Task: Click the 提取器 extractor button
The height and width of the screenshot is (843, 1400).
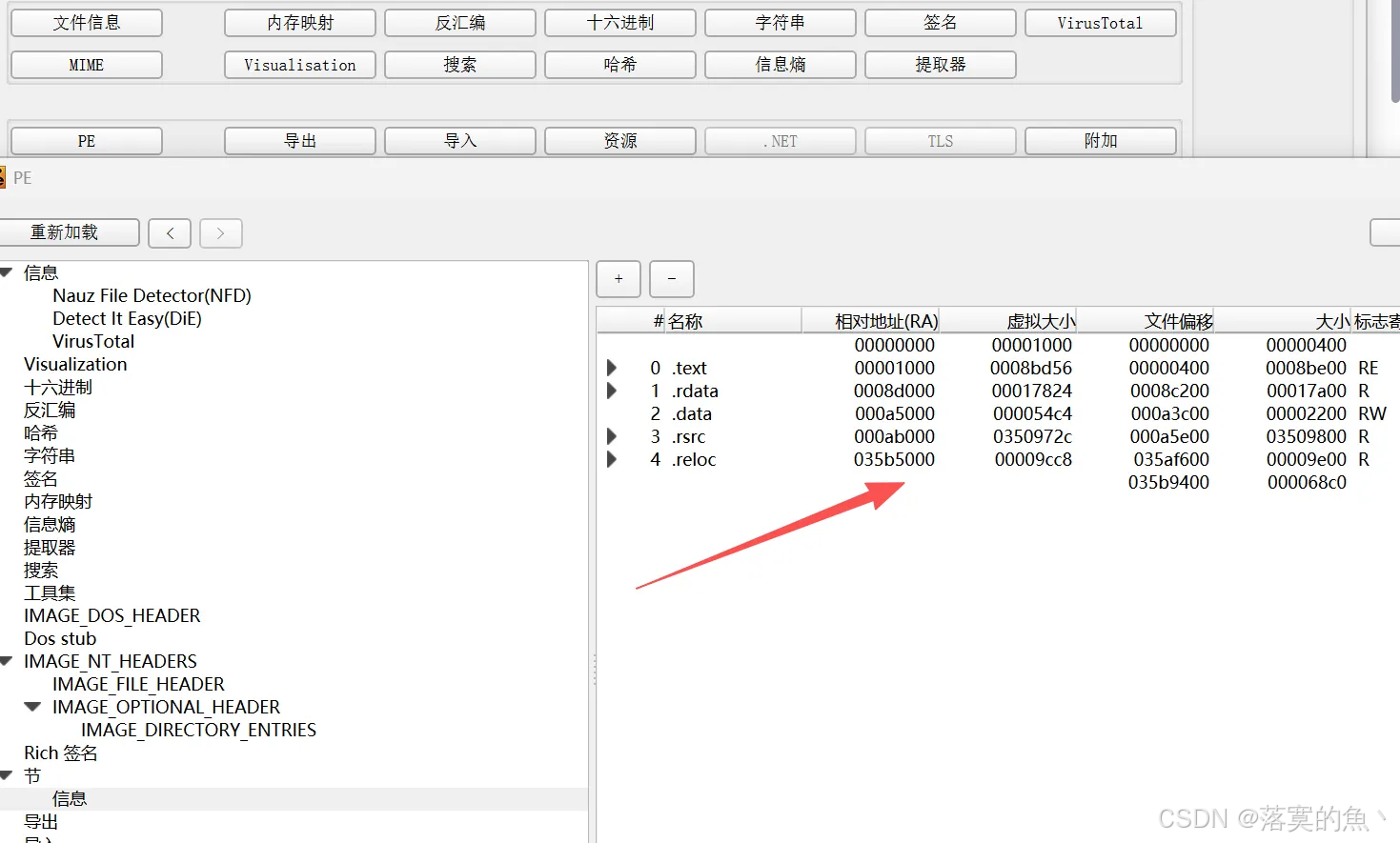Action: point(941,65)
